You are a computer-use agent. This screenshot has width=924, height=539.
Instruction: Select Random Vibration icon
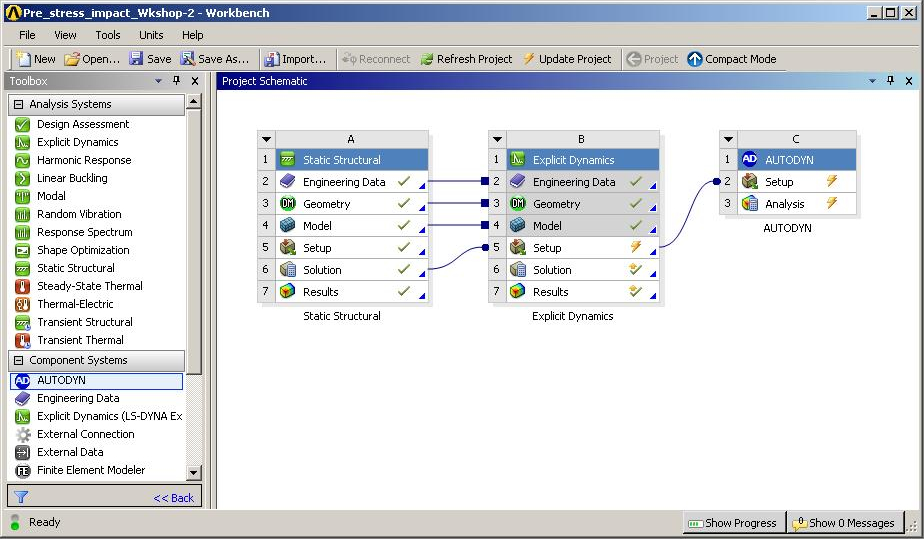click(x=22, y=214)
